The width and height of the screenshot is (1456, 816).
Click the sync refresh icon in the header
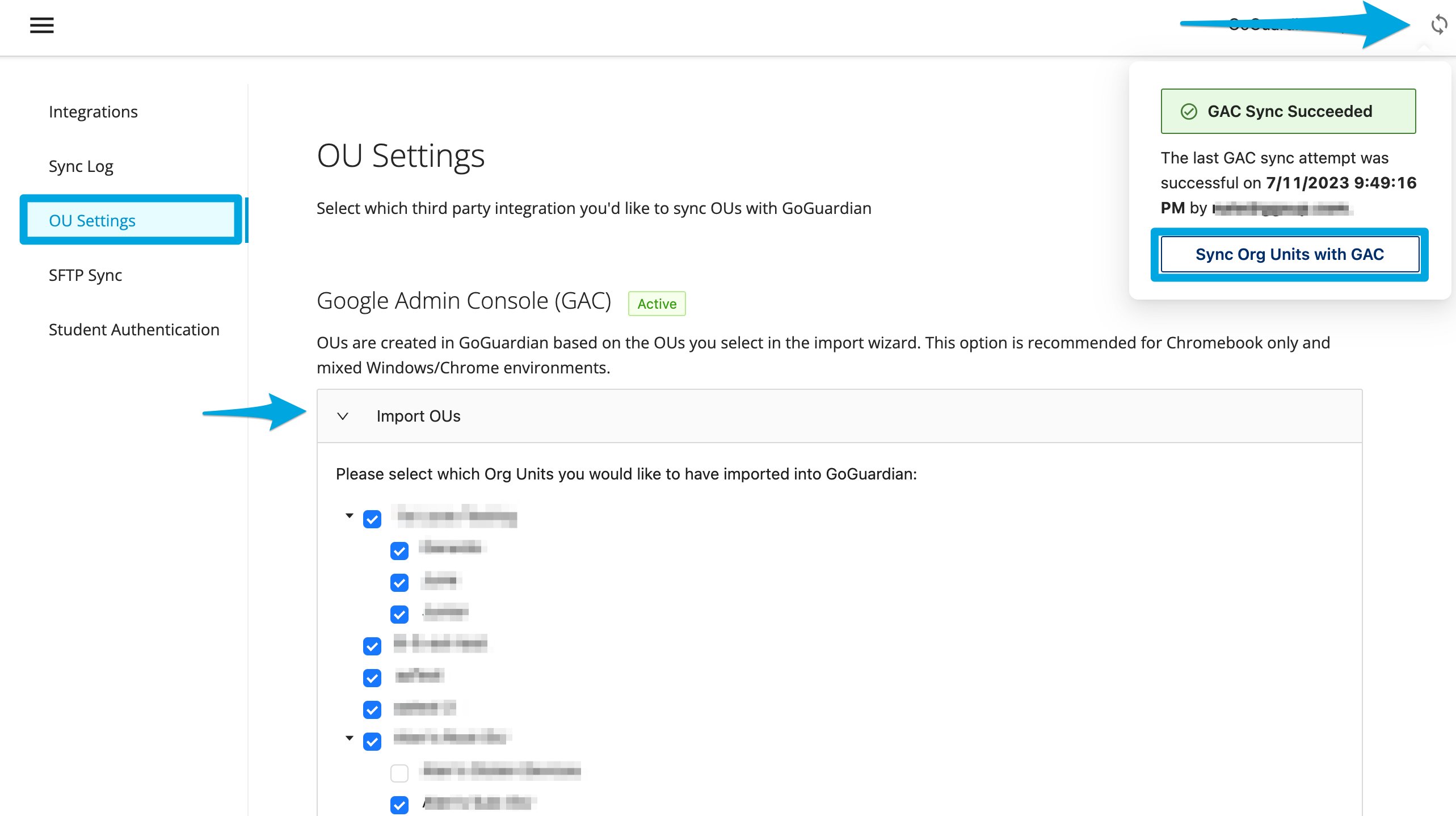pos(1439,25)
